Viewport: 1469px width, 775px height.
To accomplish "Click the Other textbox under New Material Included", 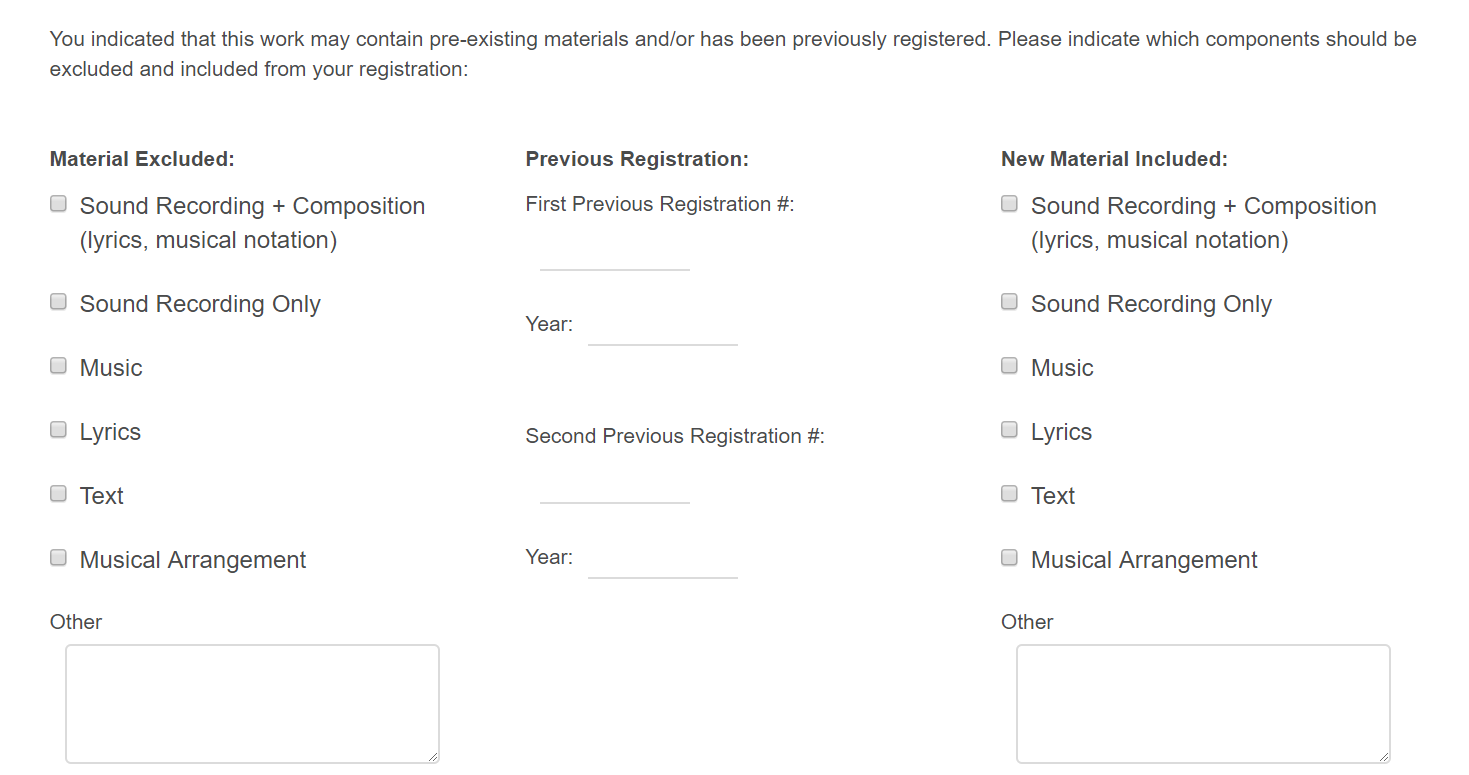I will [1203, 703].
